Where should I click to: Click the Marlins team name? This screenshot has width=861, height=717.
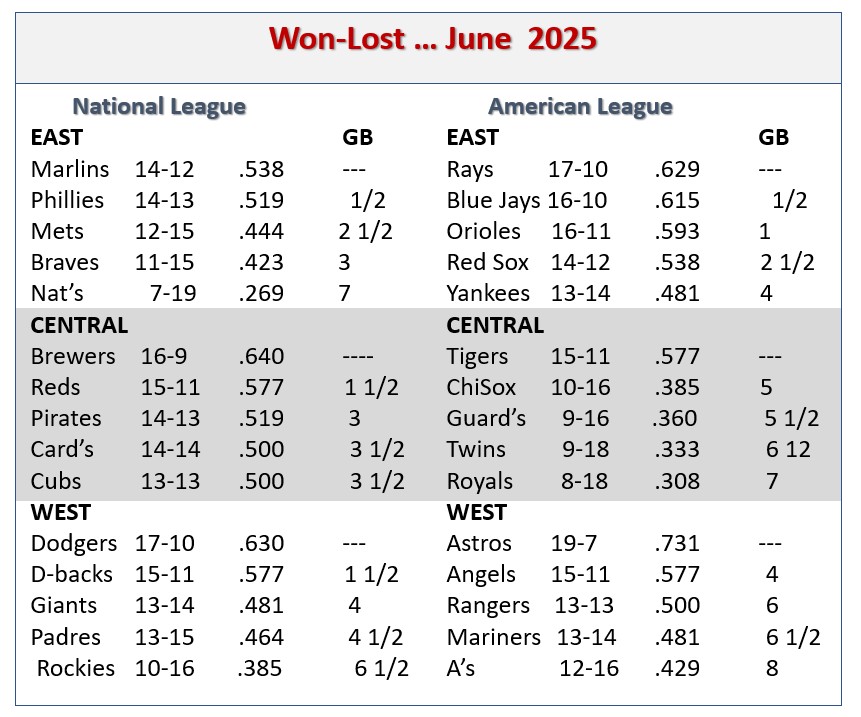[x=70, y=169]
